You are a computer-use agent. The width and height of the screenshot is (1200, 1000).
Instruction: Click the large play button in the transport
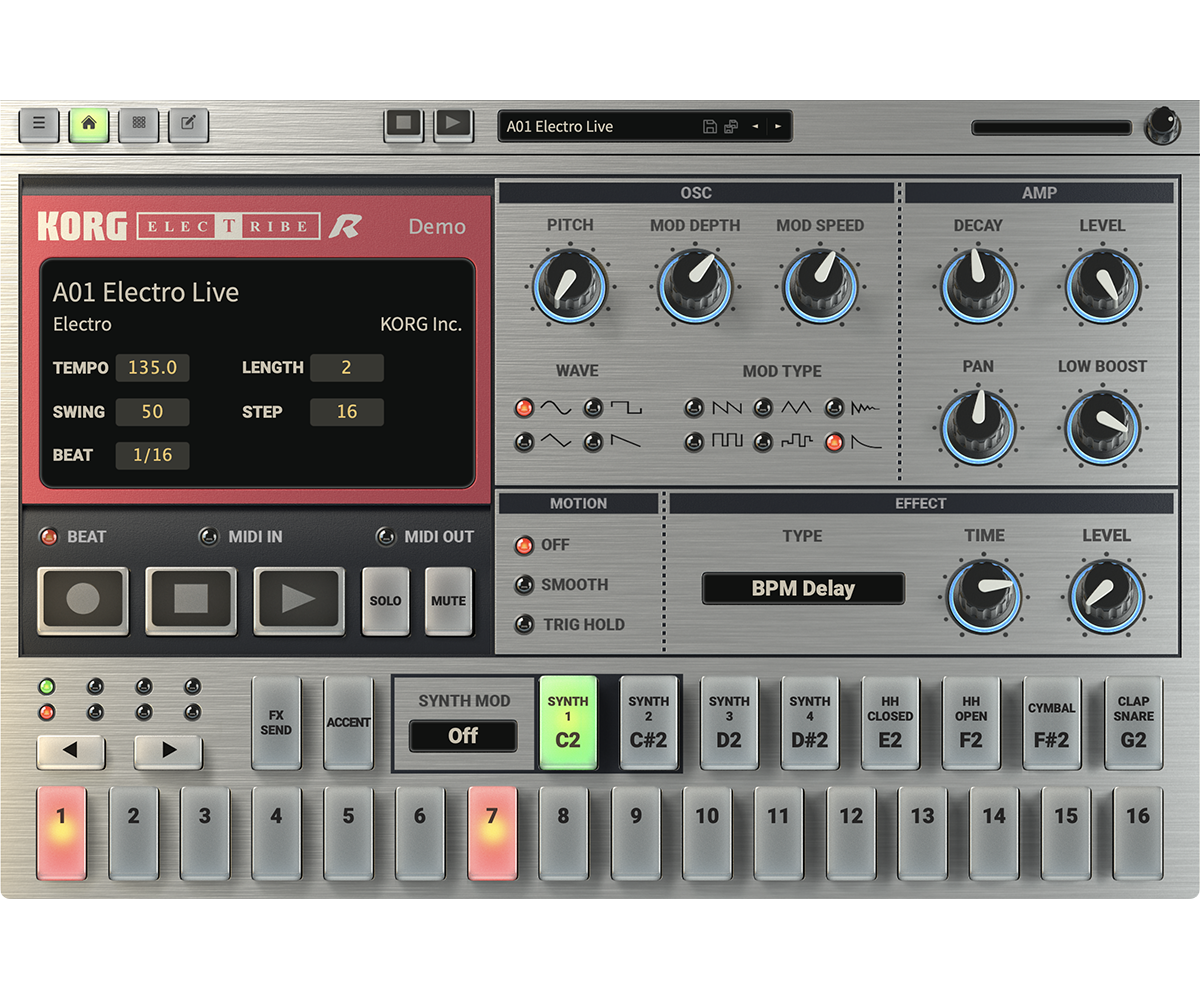(x=299, y=600)
